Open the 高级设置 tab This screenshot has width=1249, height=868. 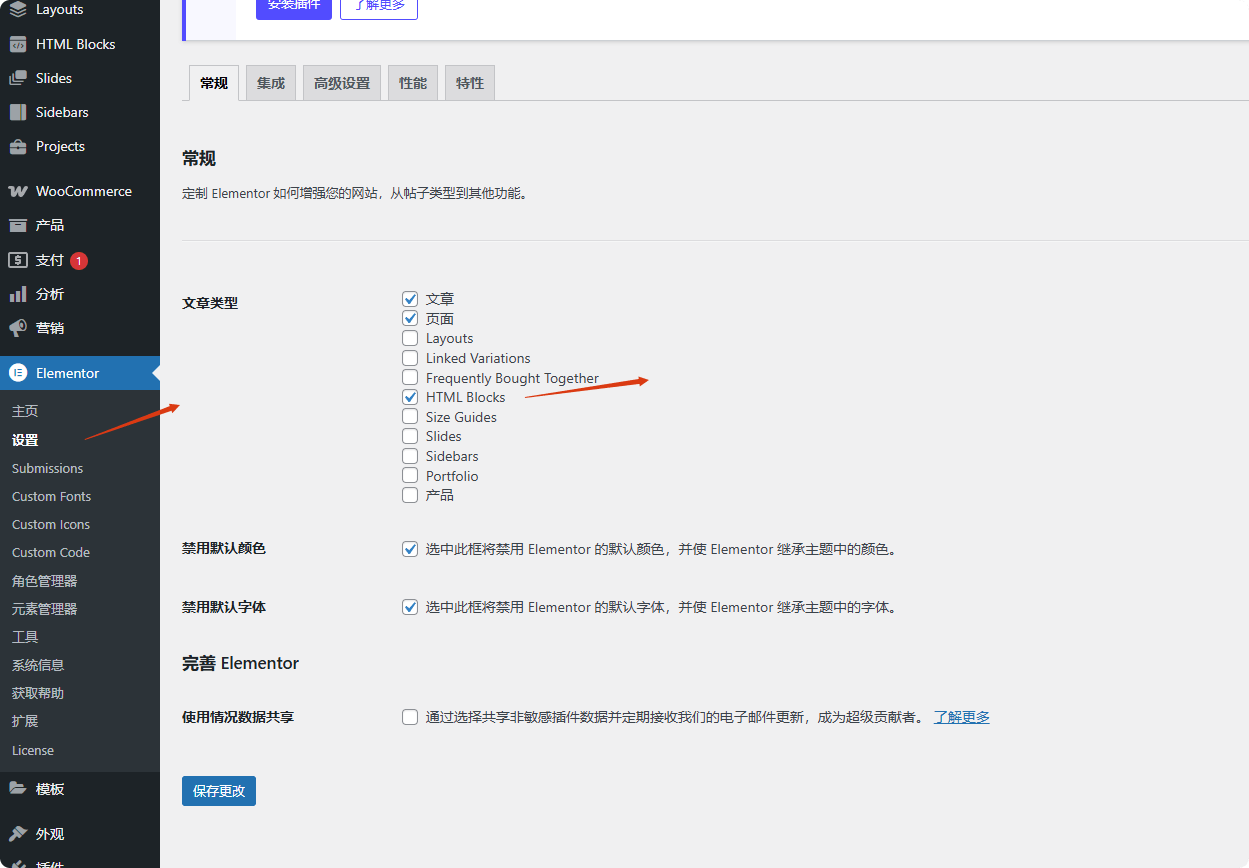[x=342, y=83]
